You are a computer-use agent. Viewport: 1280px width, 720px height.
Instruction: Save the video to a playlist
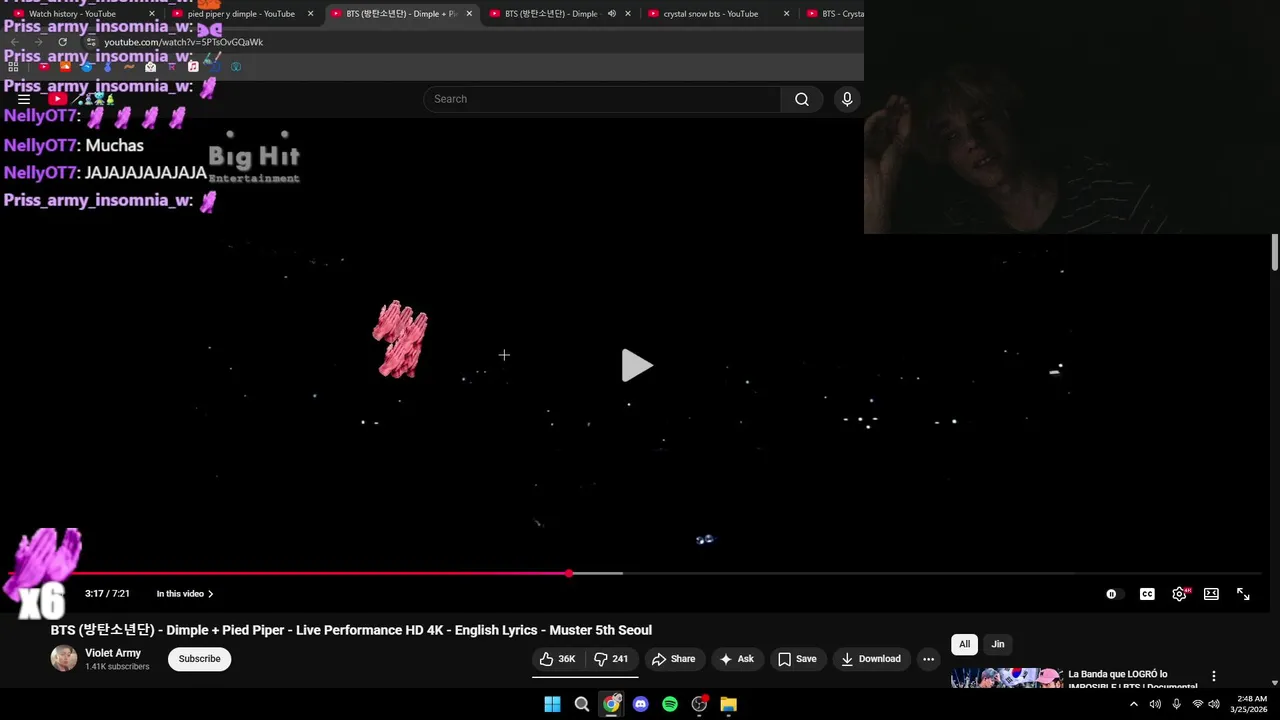coord(797,659)
